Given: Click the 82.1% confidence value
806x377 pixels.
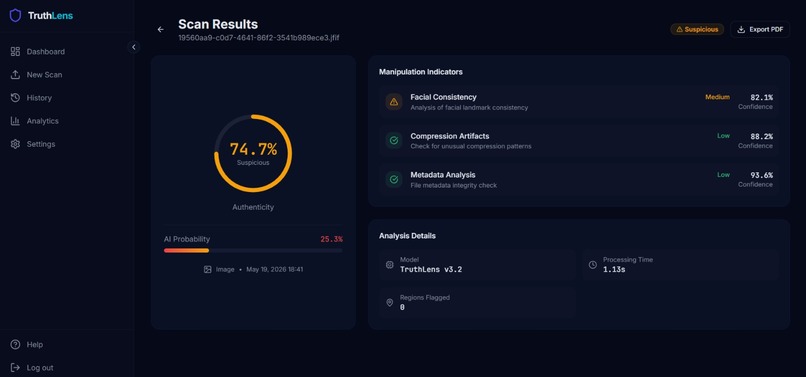Looking at the screenshot, I should pyautogui.click(x=761, y=97).
